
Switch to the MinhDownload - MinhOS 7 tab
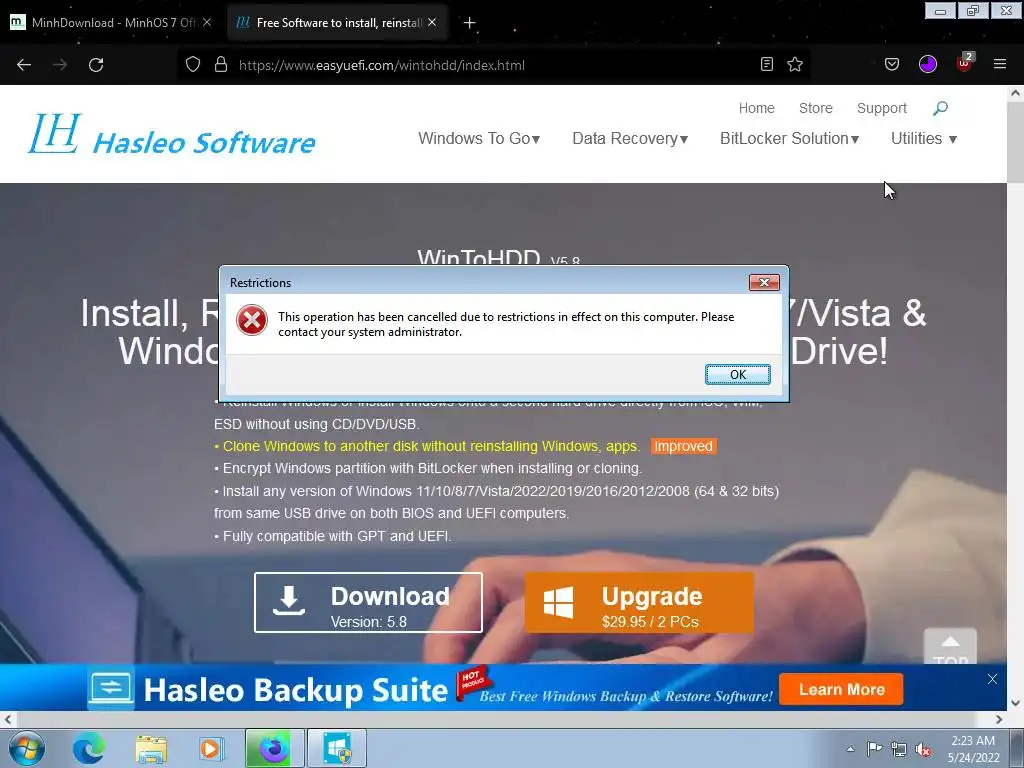110,22
